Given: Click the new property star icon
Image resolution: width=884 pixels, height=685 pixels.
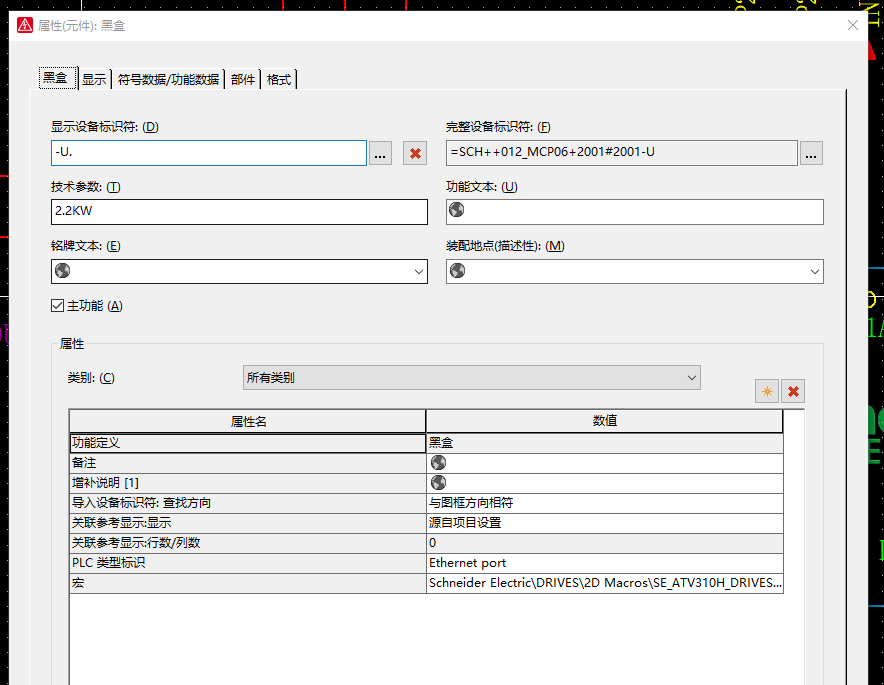Looking at the screenshot, I should pyautogui.click(x=767, y=391).
